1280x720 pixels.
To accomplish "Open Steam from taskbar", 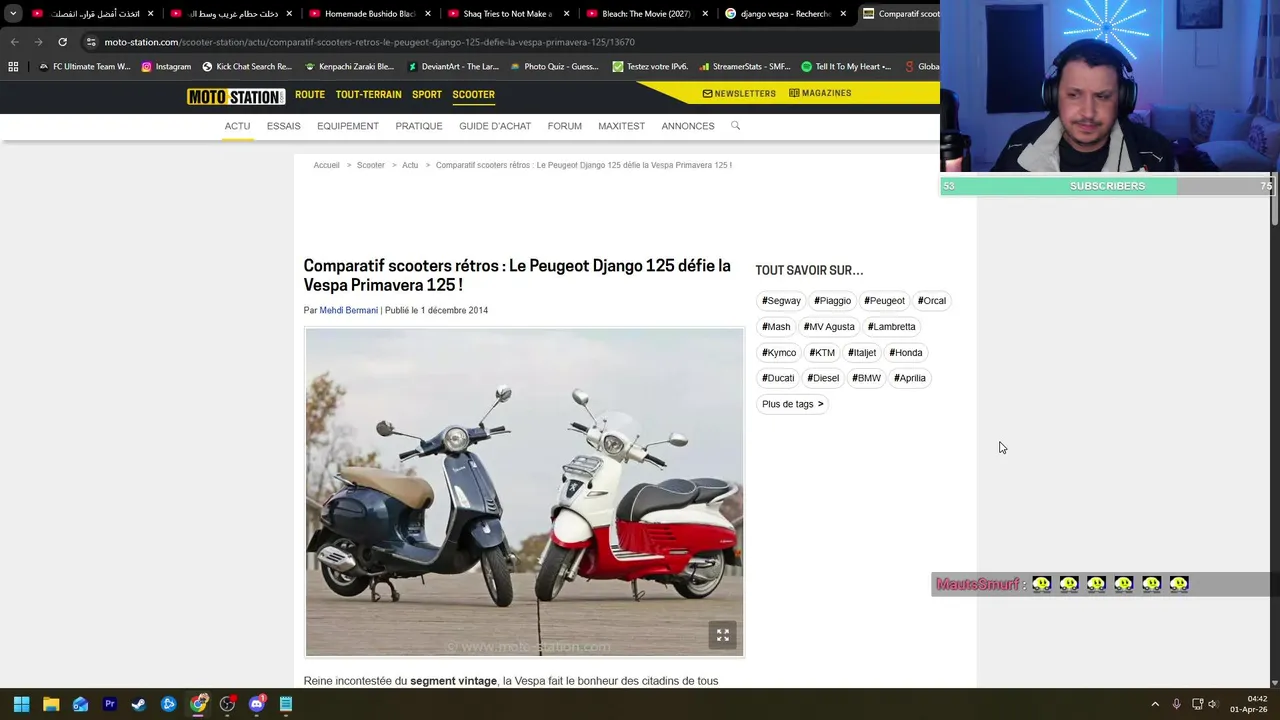I will point(139,704).
